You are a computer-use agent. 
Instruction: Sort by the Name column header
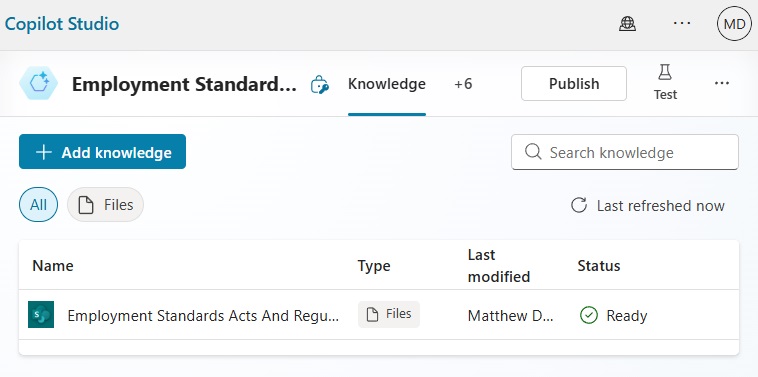coord(53,265)
